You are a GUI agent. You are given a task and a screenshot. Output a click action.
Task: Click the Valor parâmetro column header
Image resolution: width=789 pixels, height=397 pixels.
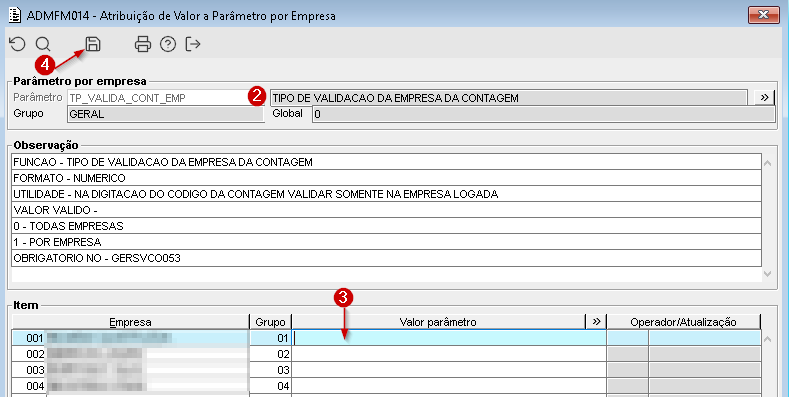[x=438, y=322]
